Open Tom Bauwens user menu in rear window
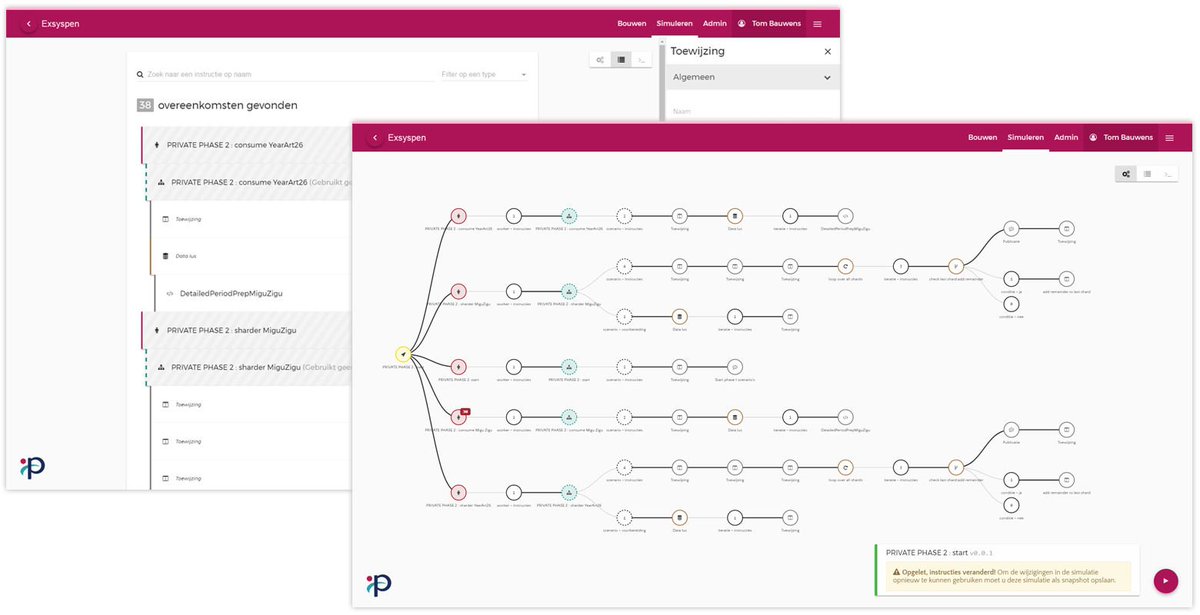The height and width of the screenshot is (615, 1200). (769, 23)
